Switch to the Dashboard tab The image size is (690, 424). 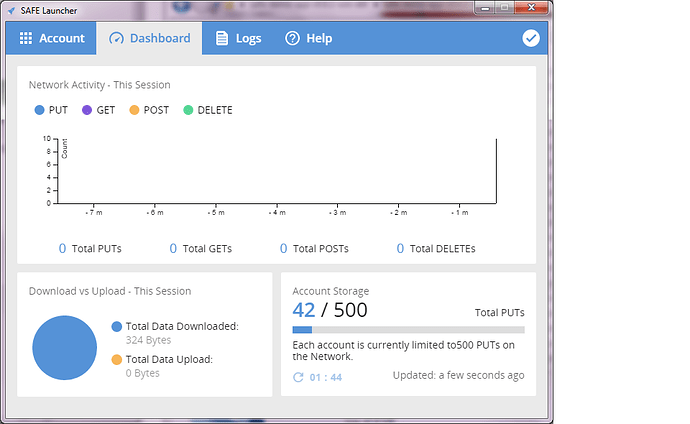coord(149,38)
